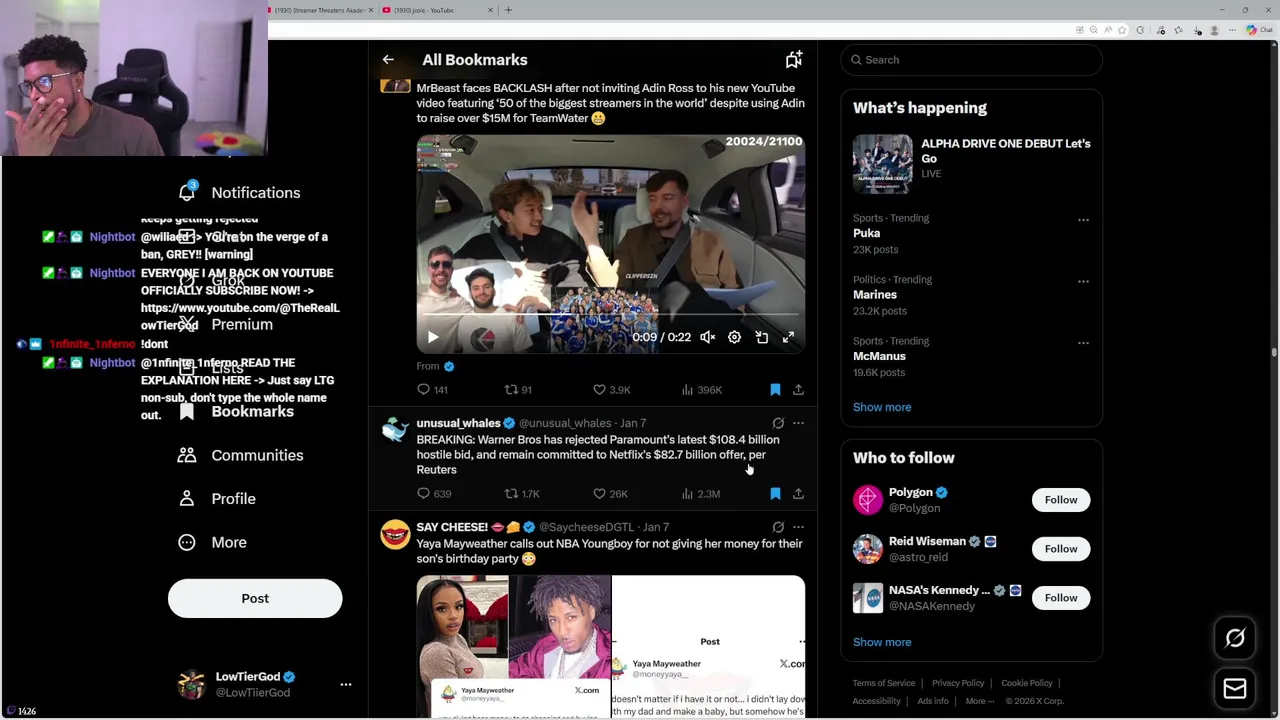Play the MrBeast video

coord(433,338)
